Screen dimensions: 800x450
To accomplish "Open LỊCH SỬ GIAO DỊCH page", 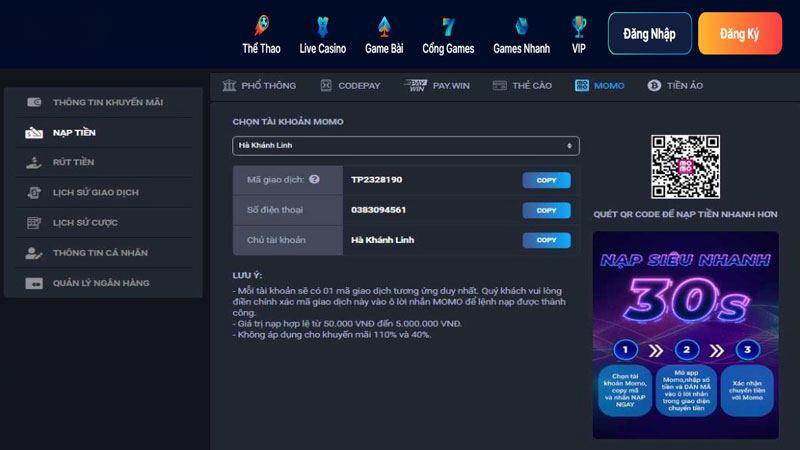I will click(x=104, y=192).
